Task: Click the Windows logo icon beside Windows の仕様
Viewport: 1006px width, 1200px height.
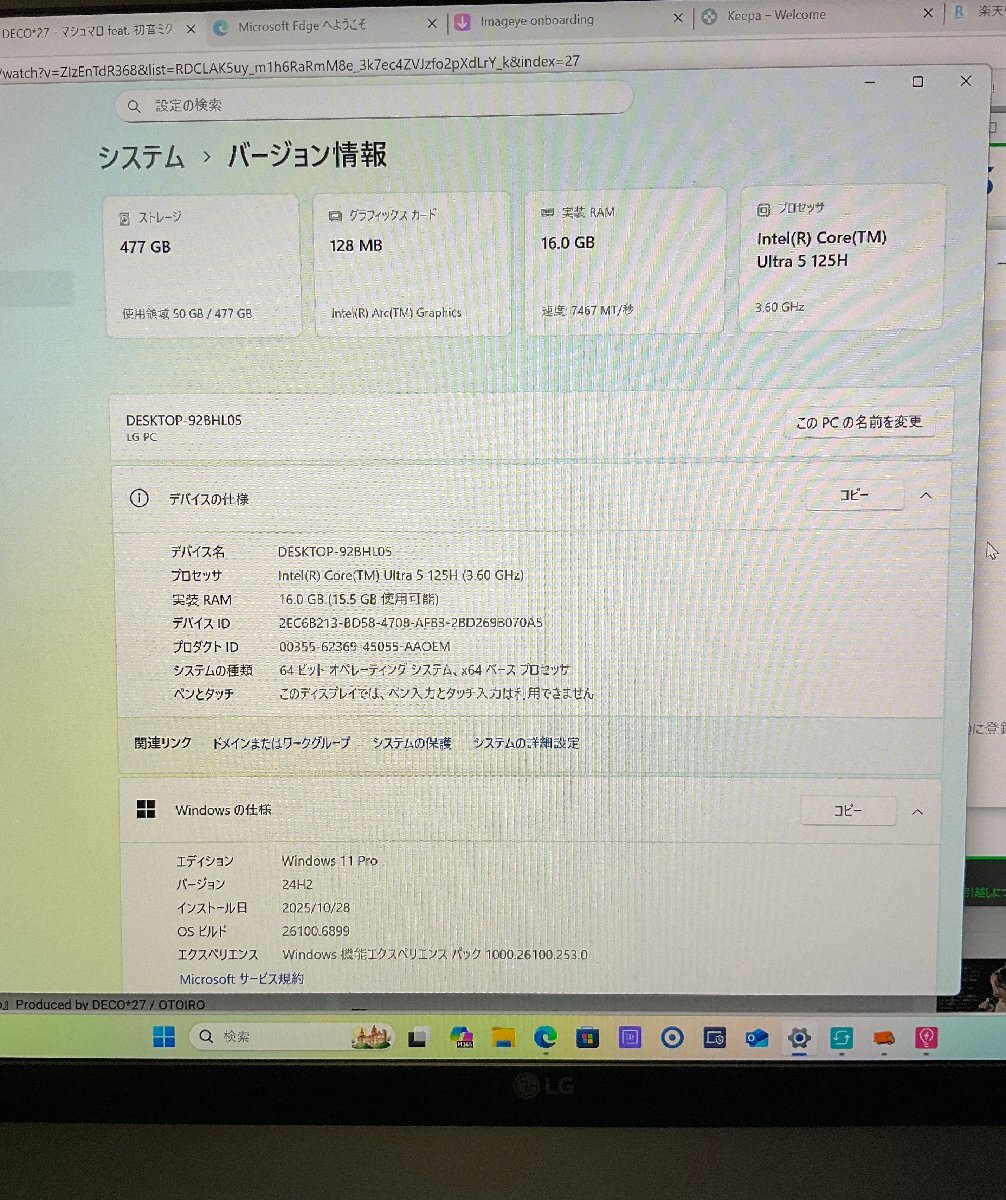Action: 144,808
